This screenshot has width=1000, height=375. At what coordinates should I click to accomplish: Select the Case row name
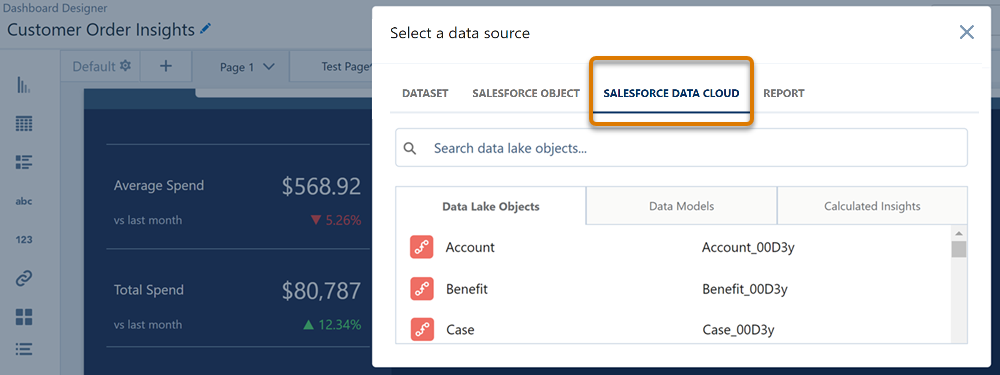point(460,330)
